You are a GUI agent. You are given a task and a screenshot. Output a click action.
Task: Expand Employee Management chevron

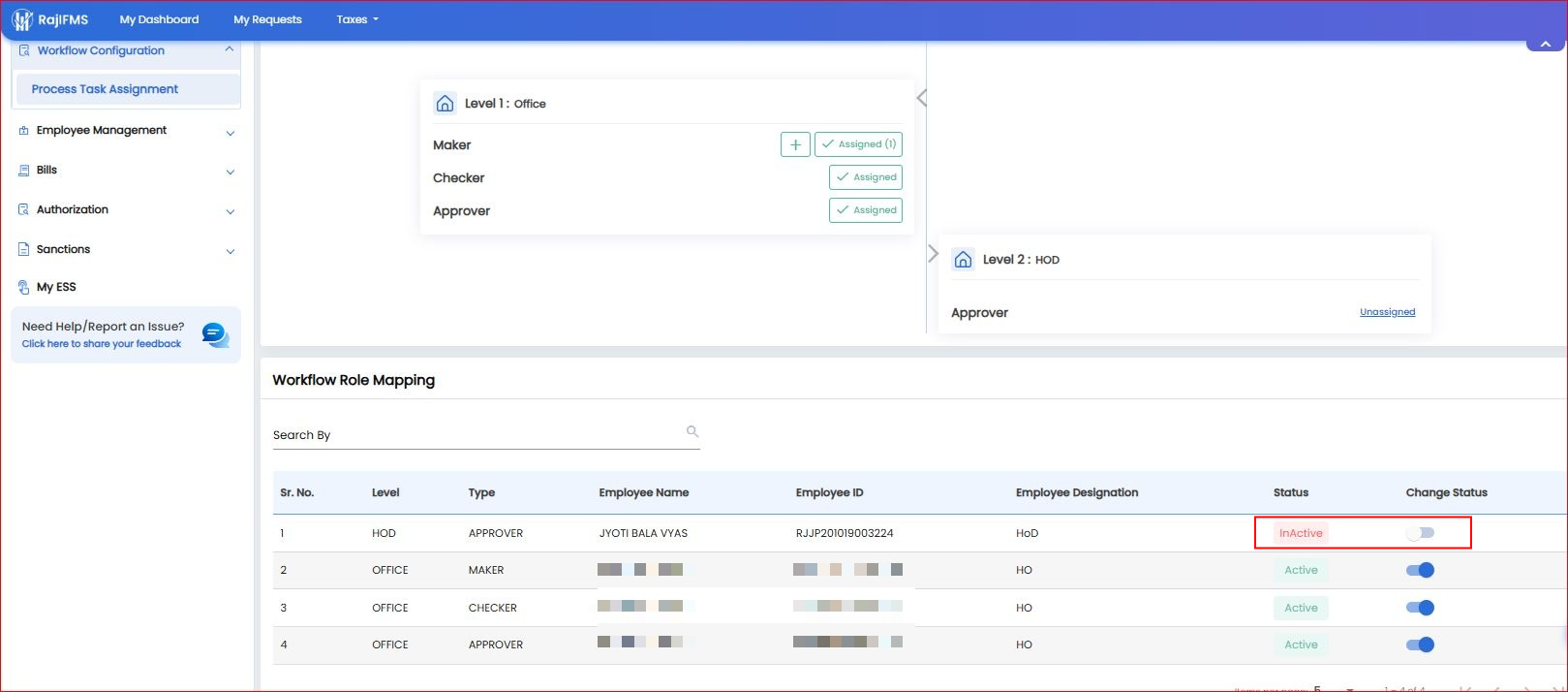[x=230, y=133]
